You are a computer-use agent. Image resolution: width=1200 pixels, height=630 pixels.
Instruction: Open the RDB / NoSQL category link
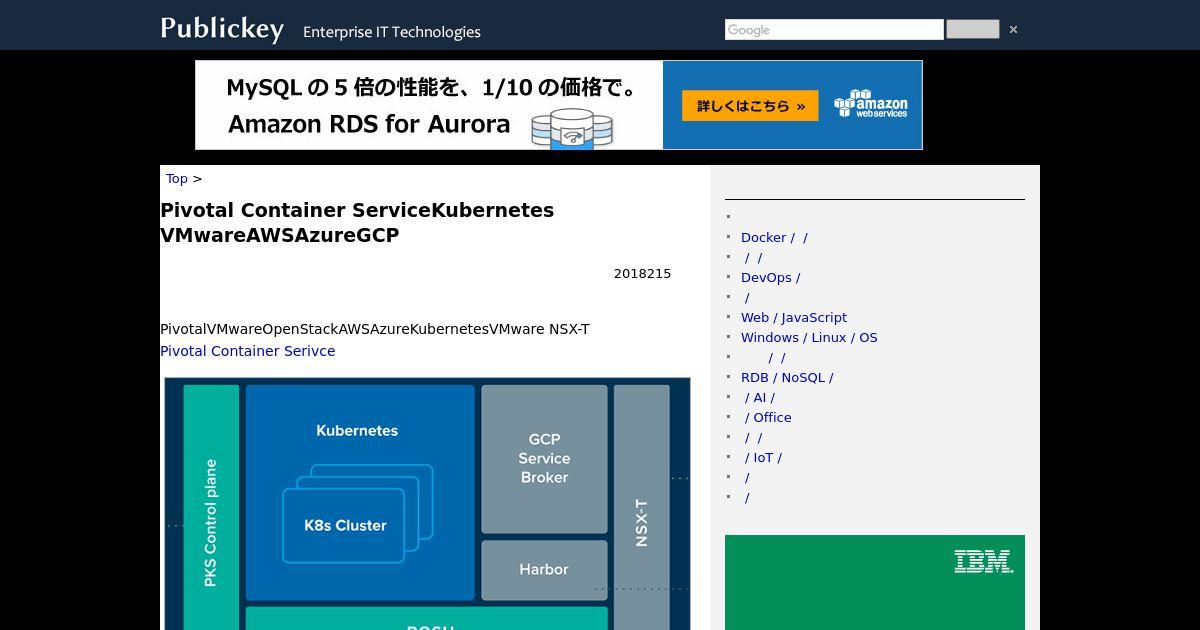tap(787, 377)
